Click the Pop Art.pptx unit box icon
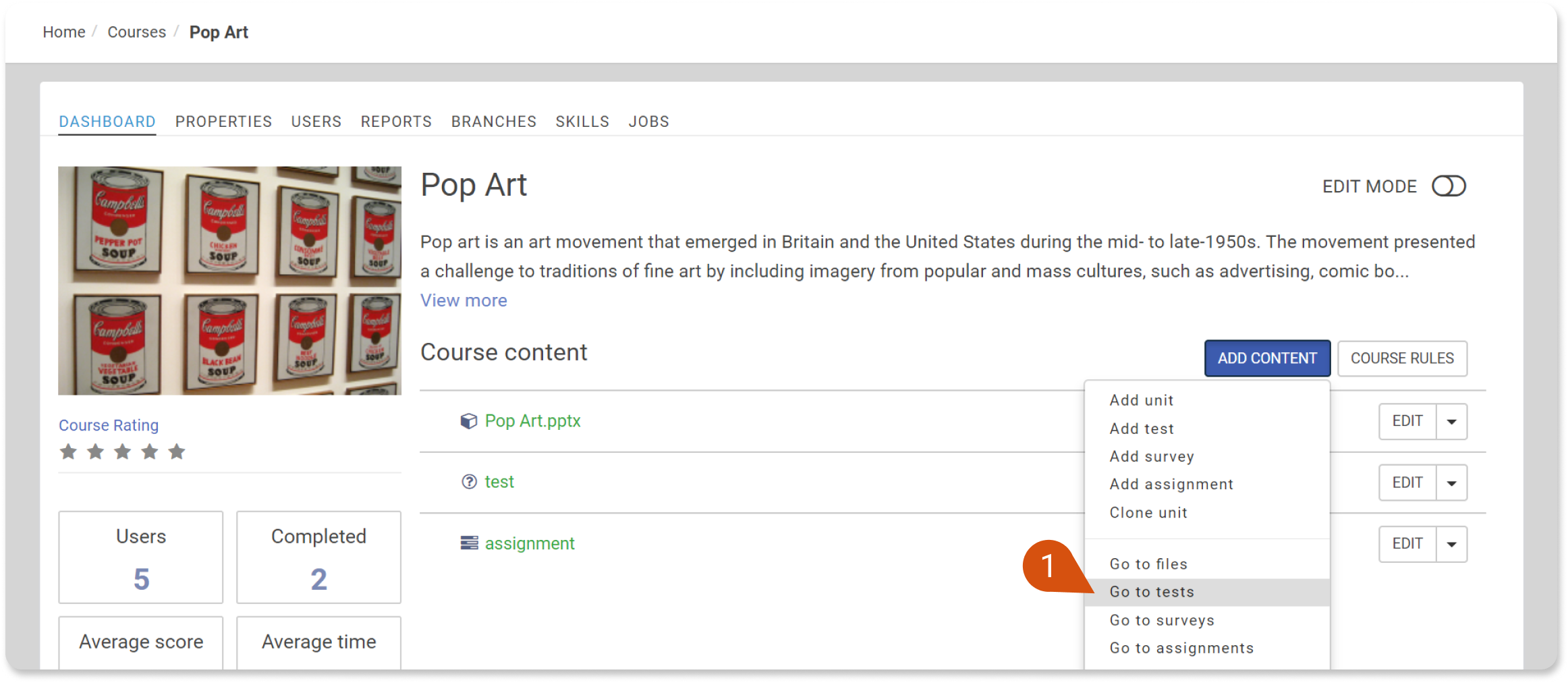The width and height of the screenshot is (1568, 683). 468,421
